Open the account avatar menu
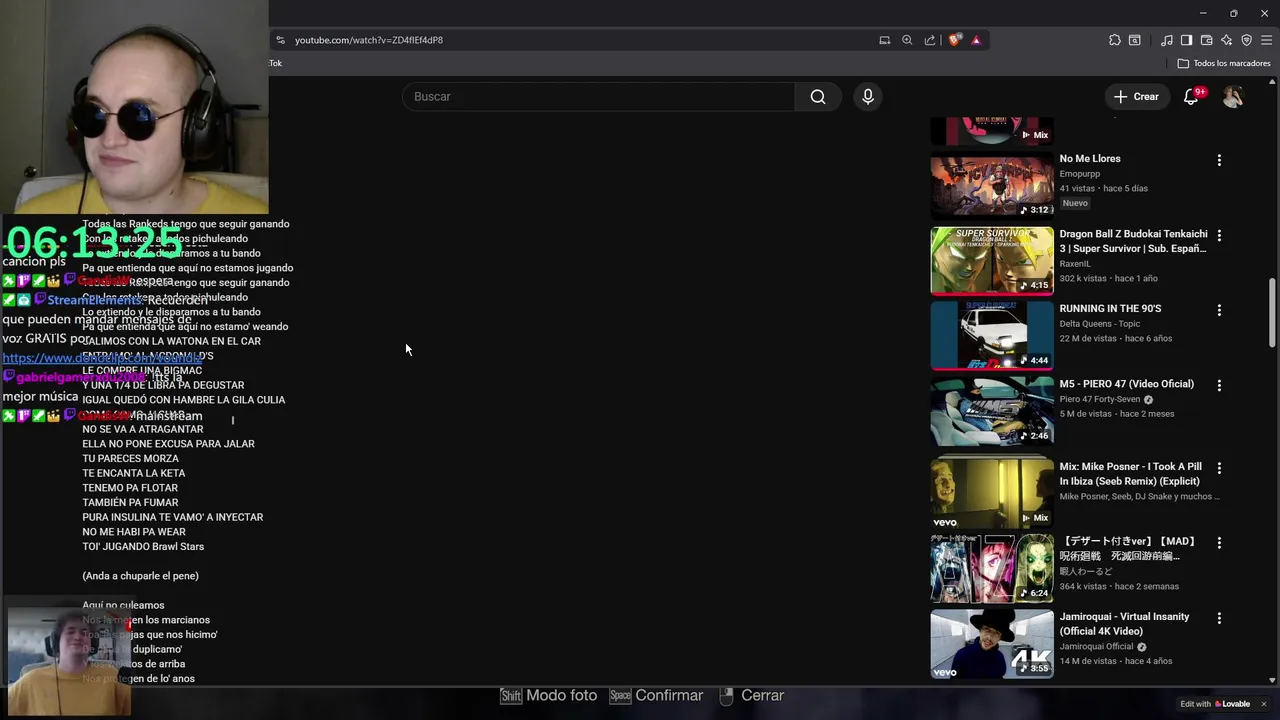Image resolution: width=1280 pixels, height=720 pixels. [1233, 97]
